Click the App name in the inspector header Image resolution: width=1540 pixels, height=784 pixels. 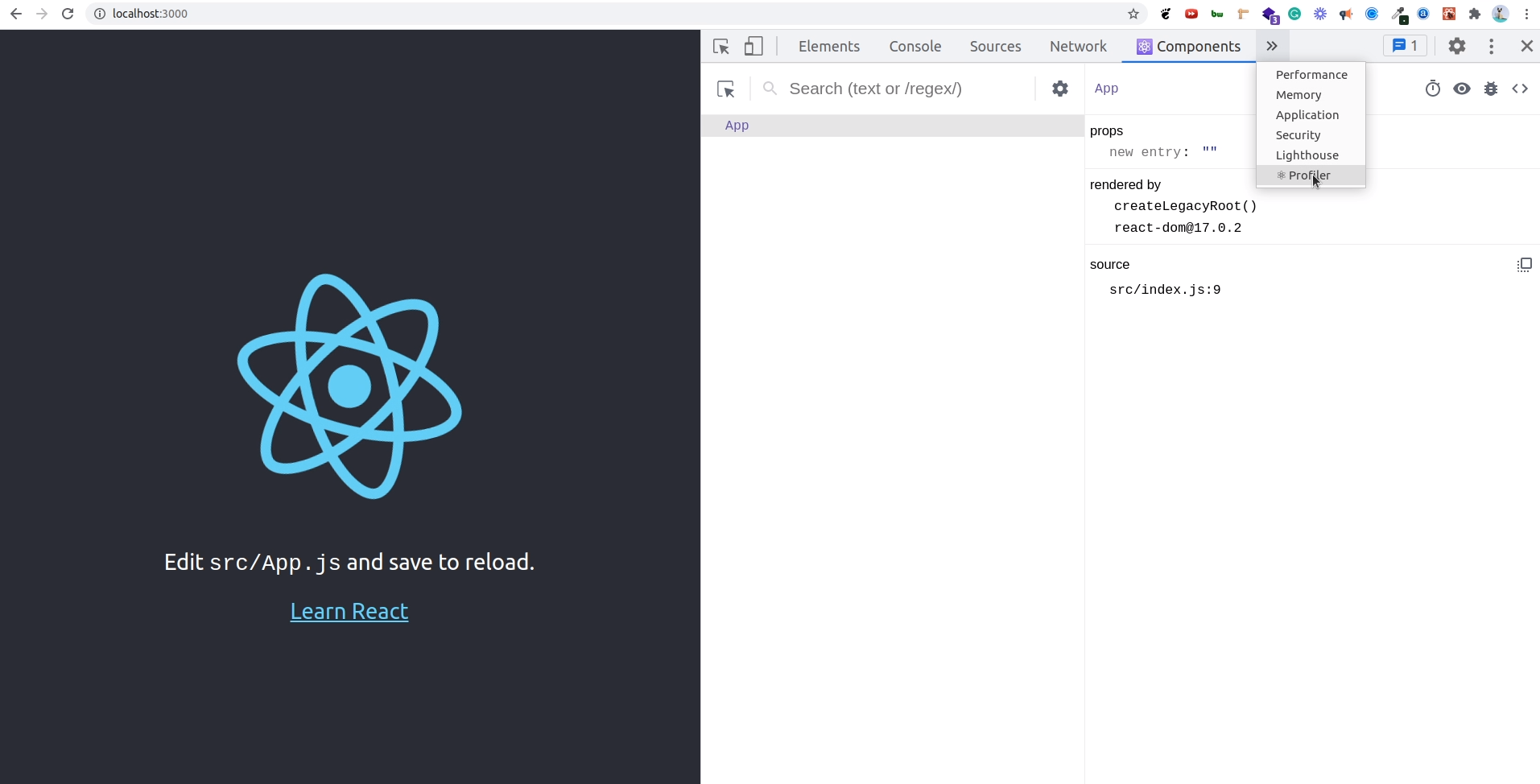tap(1106, 89)
